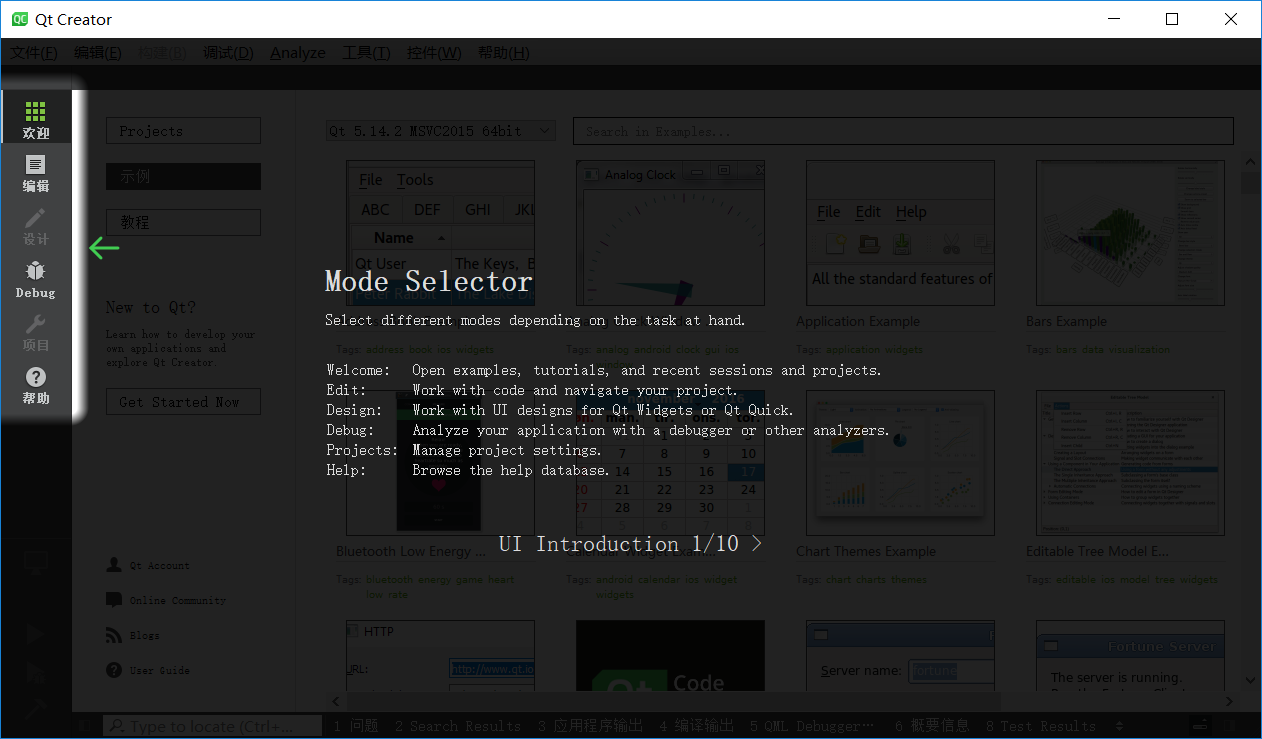This screenshot has height=739, width=1262.
Task: Open the 帮助 (Help) mode icon
Action: [x=36, y=380]
